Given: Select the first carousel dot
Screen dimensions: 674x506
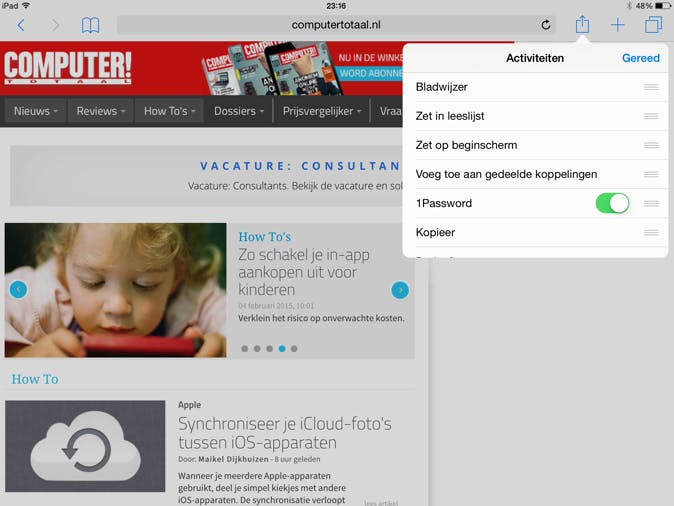Looking at the screenshot, I should point(245,349).
